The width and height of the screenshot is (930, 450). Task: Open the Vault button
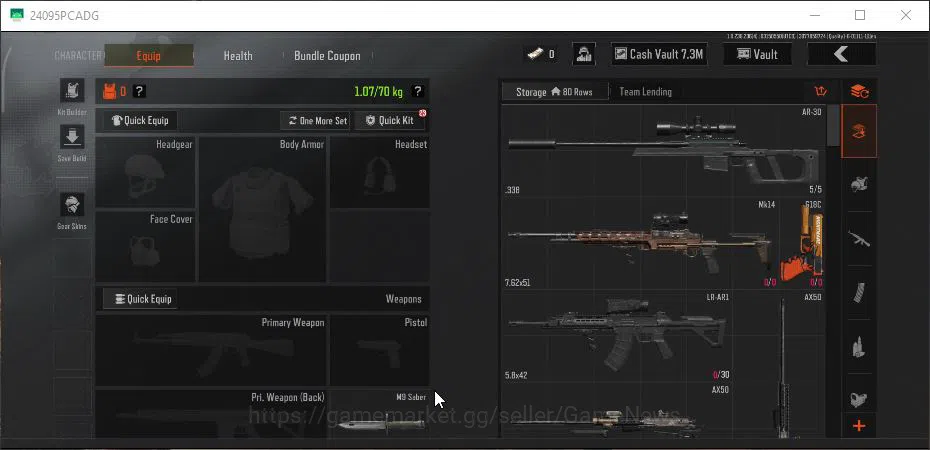[757, 54]
